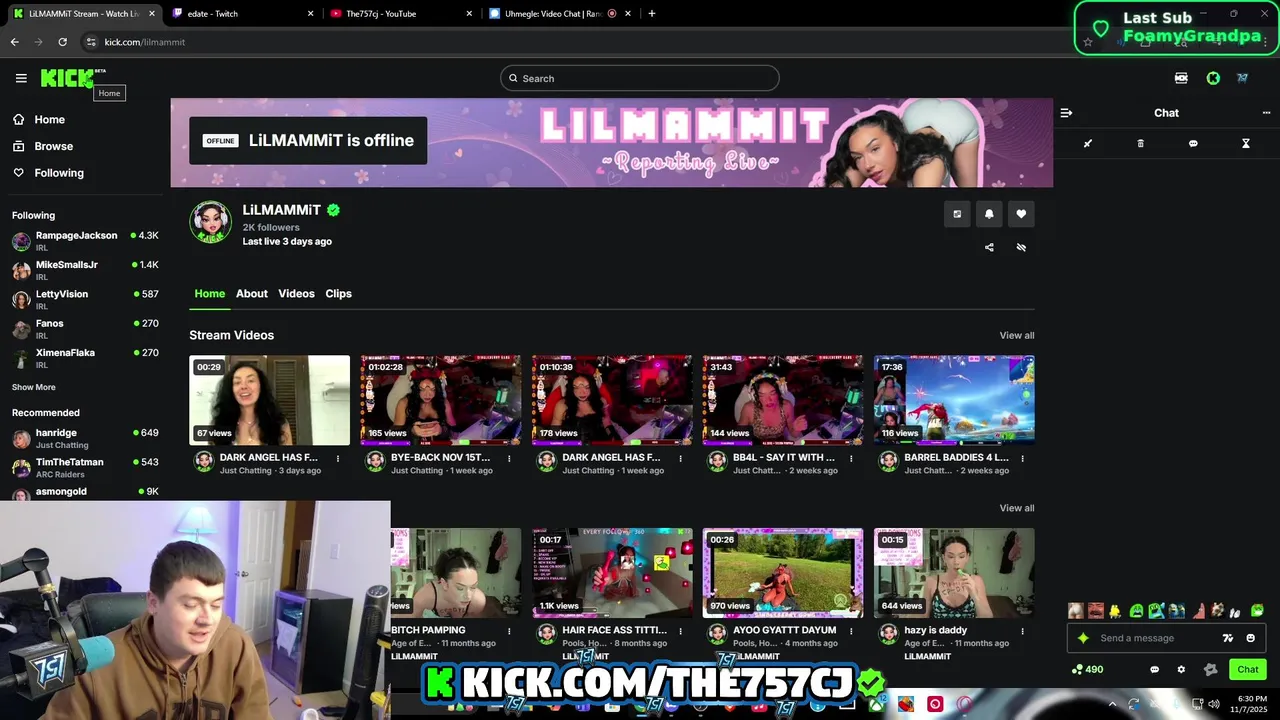This screenshot has height=720, width=1280.
Task: Open options menu for BYE-BACK NOV 15TH video
Action: [x=509, y=458]
